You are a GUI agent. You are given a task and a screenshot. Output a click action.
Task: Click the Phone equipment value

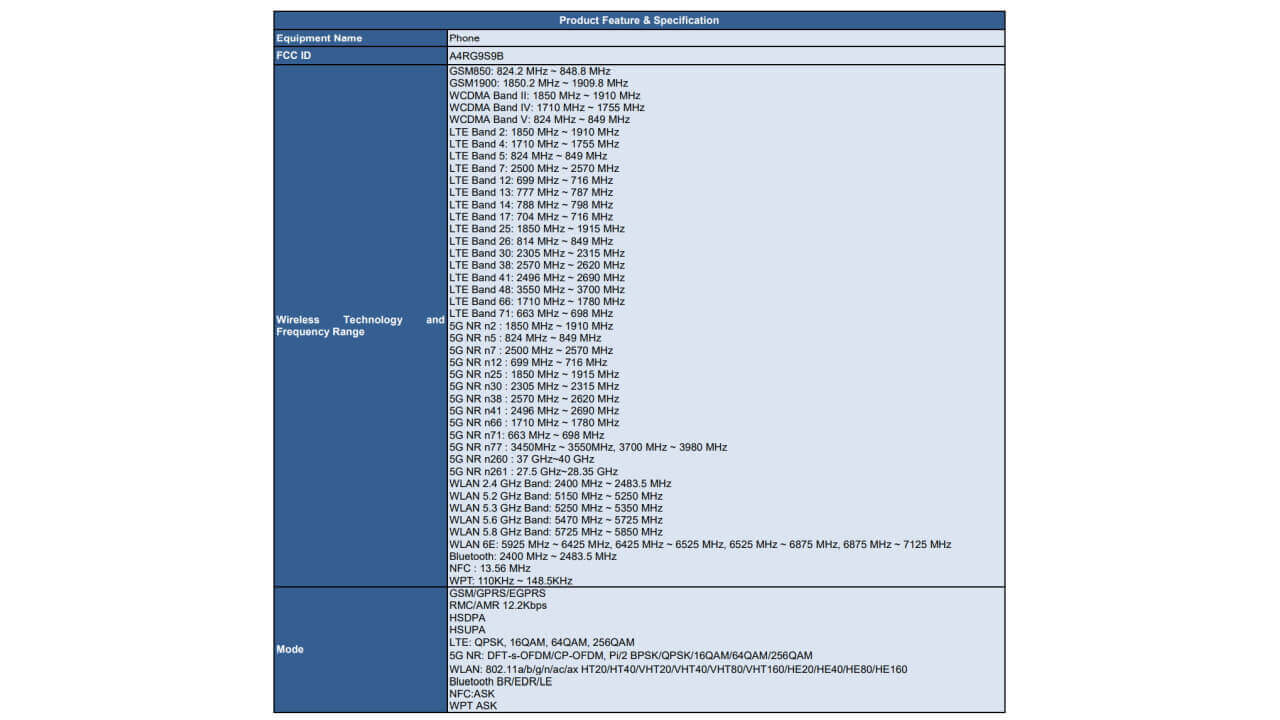coord(464,38)
